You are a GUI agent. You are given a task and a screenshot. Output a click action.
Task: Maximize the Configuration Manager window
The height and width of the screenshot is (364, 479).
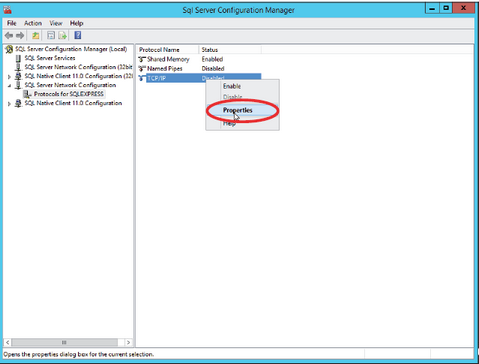tap(446, 8)
